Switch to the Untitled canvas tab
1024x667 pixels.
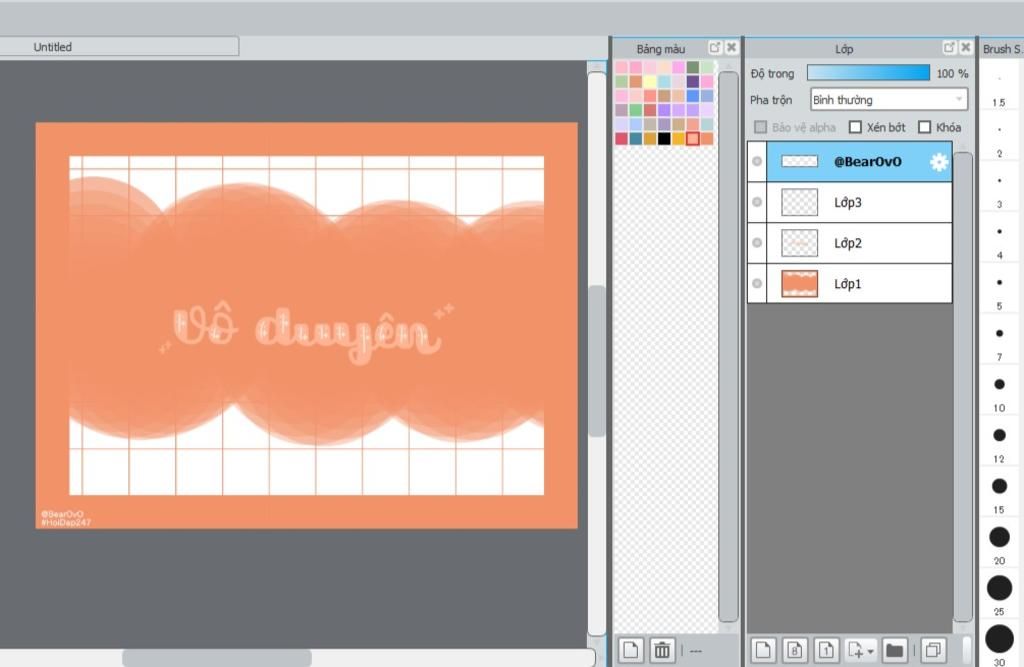click(119, 47)
